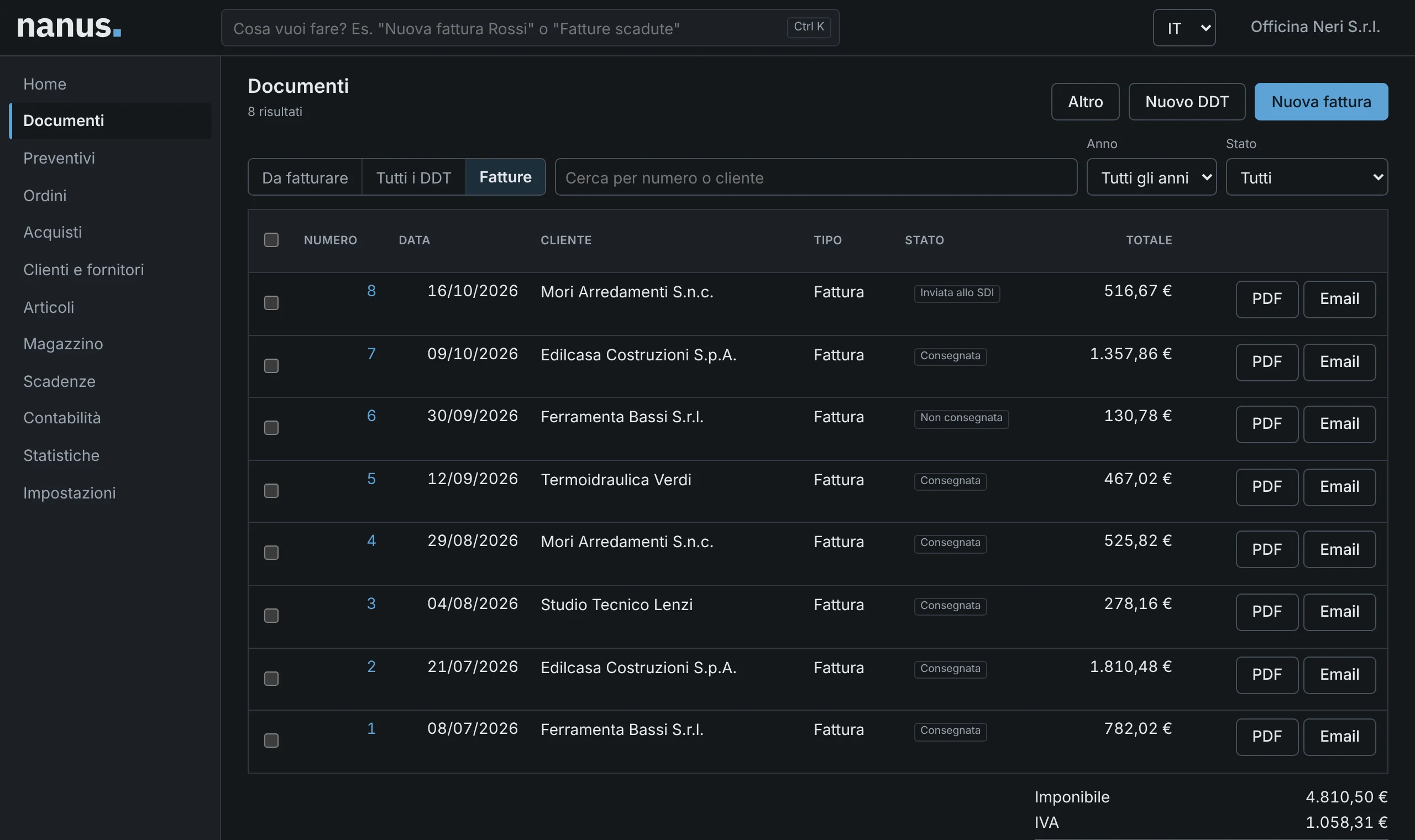Focus the command search bar

(x=530, y=28)
